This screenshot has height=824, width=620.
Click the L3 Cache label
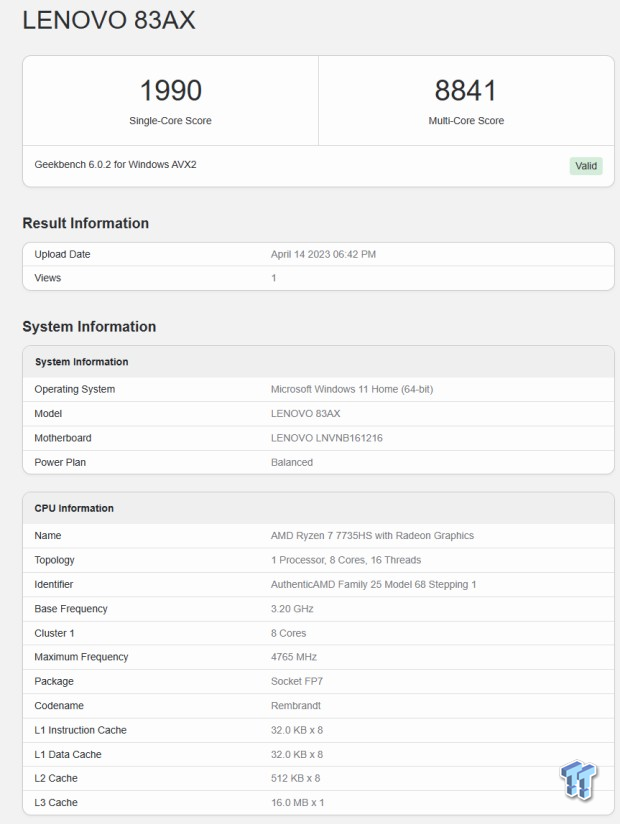(56, 803)
